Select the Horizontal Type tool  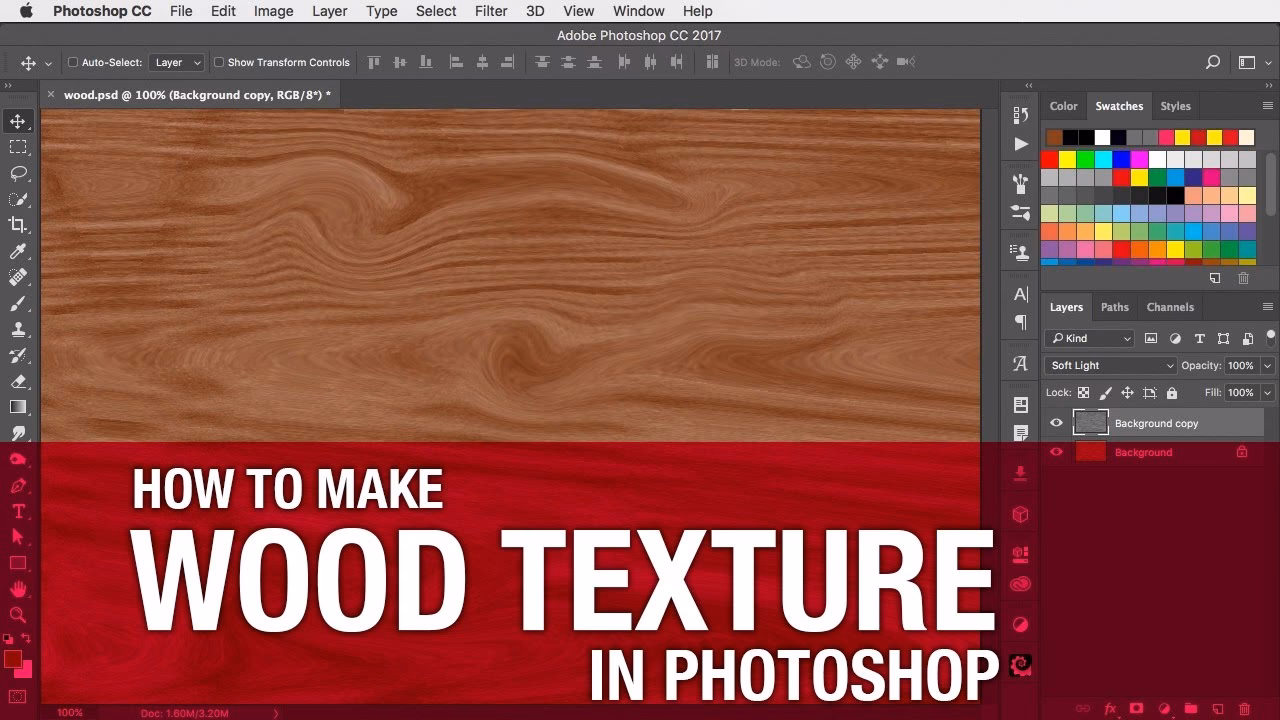coord(18,511)
